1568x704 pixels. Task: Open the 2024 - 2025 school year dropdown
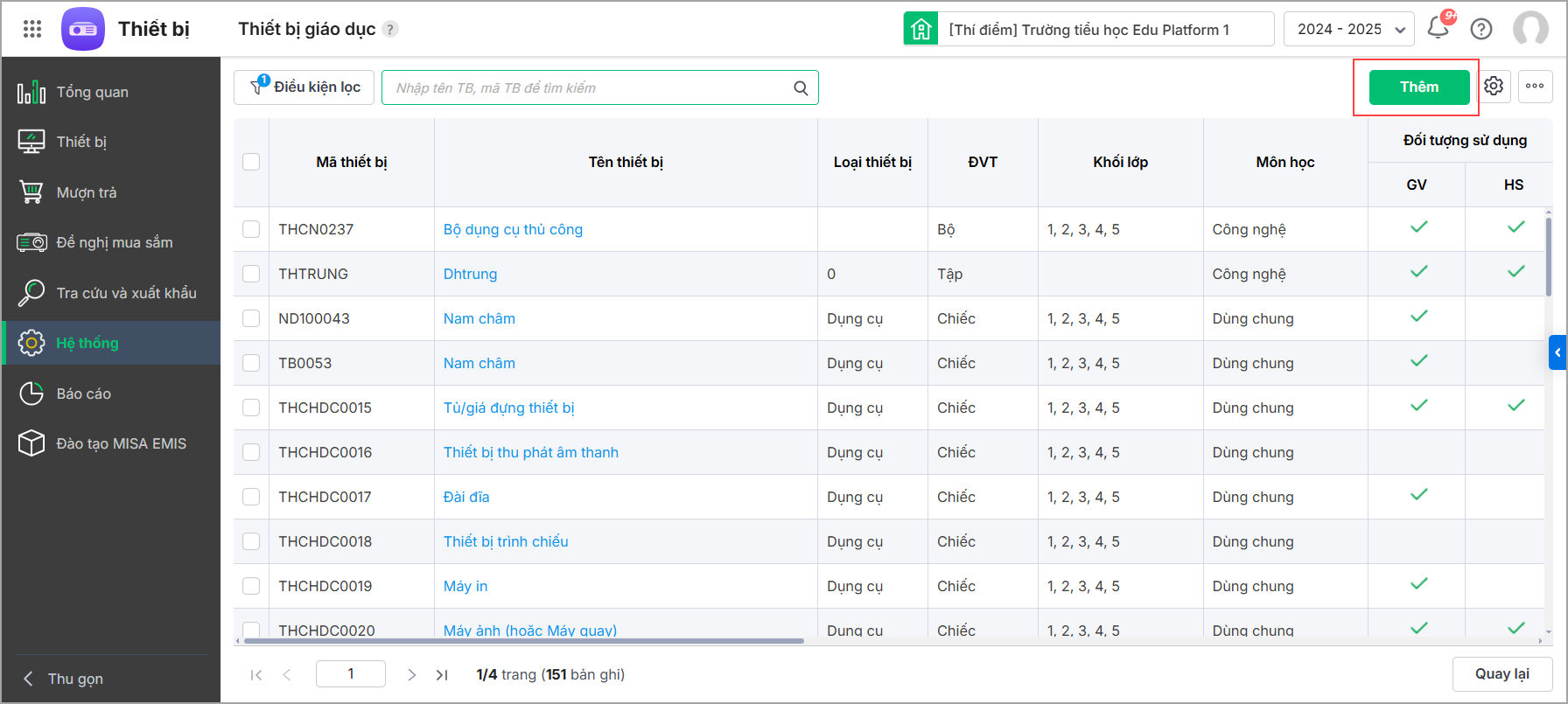point(1348,29)
